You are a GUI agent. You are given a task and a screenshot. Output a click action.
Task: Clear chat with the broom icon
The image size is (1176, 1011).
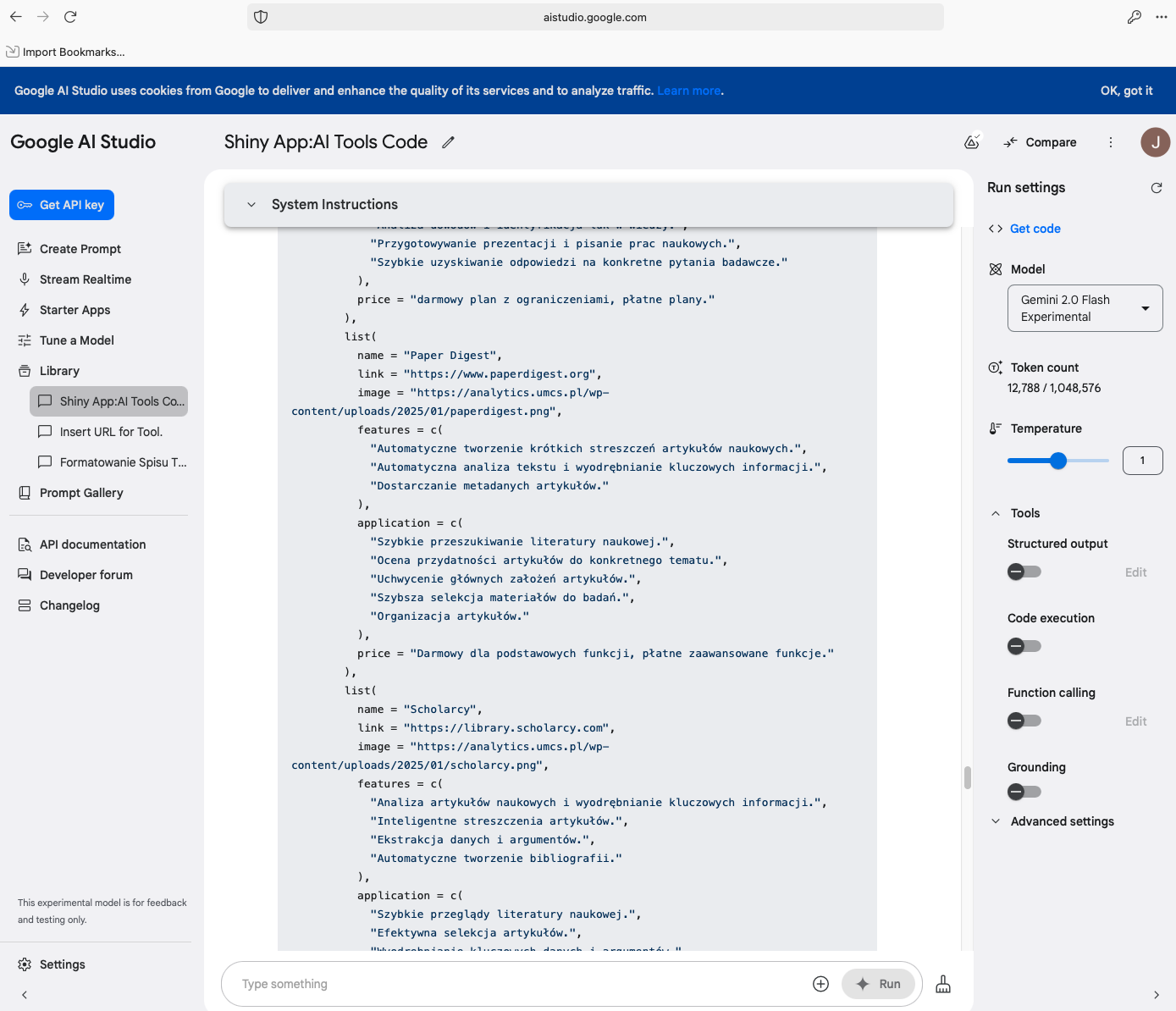click(943, 984)
